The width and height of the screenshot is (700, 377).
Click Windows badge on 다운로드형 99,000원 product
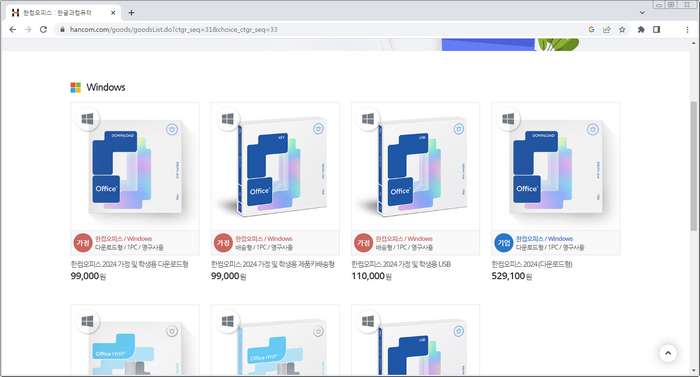pyautogui.click(x=87, y=119)
